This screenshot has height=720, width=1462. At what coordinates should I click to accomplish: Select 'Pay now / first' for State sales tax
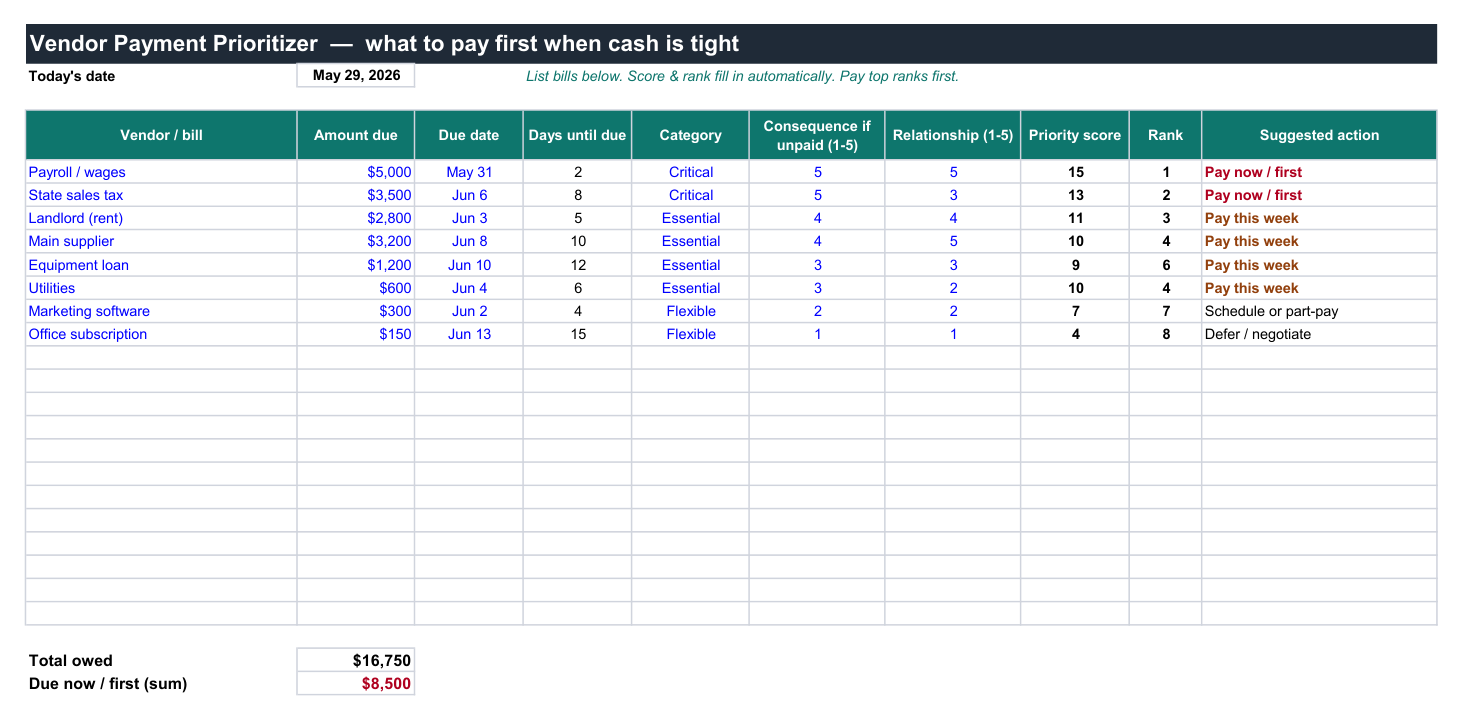(1319, 195)
